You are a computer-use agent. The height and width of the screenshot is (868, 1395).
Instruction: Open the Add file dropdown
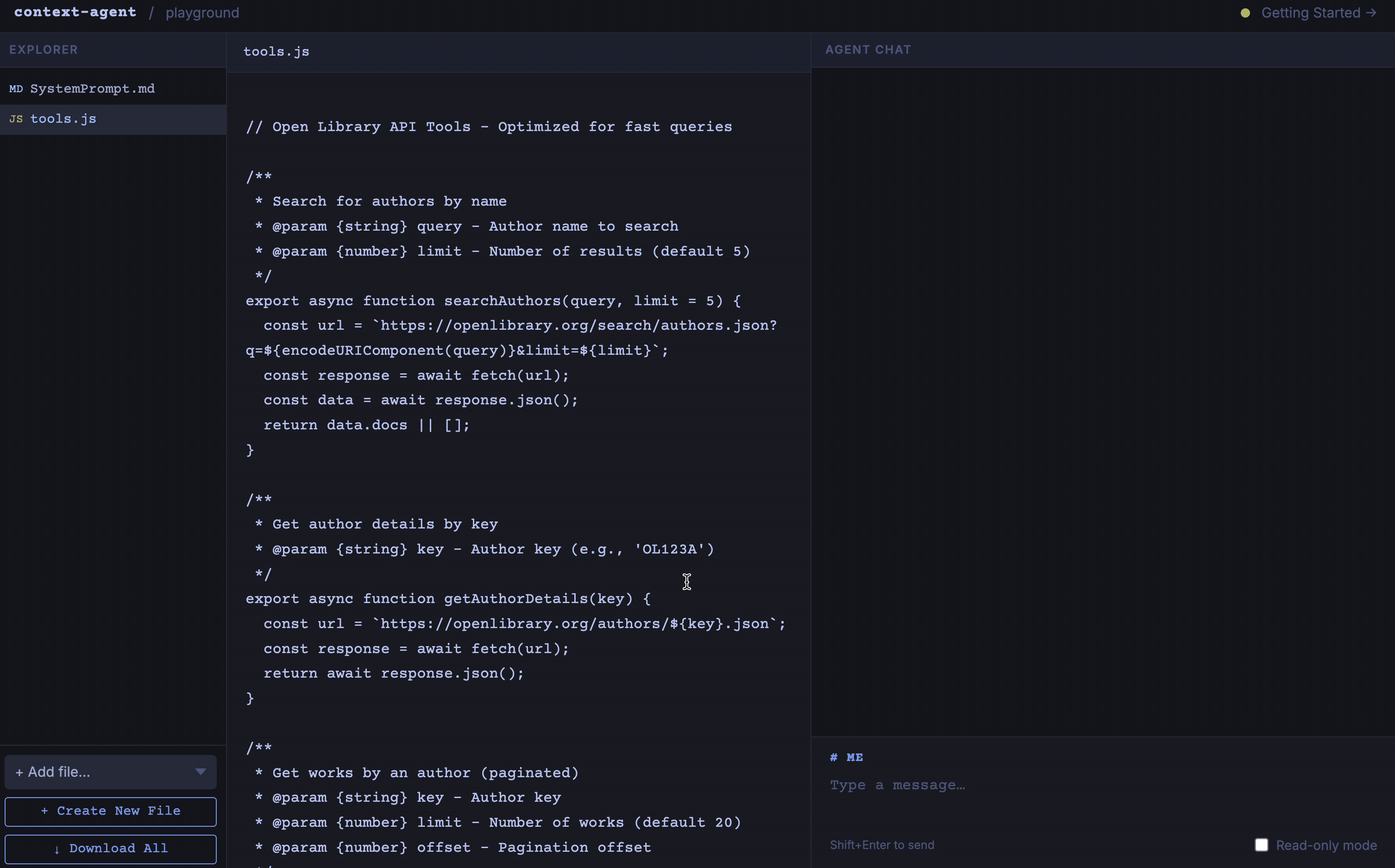[x=110, y=772]
